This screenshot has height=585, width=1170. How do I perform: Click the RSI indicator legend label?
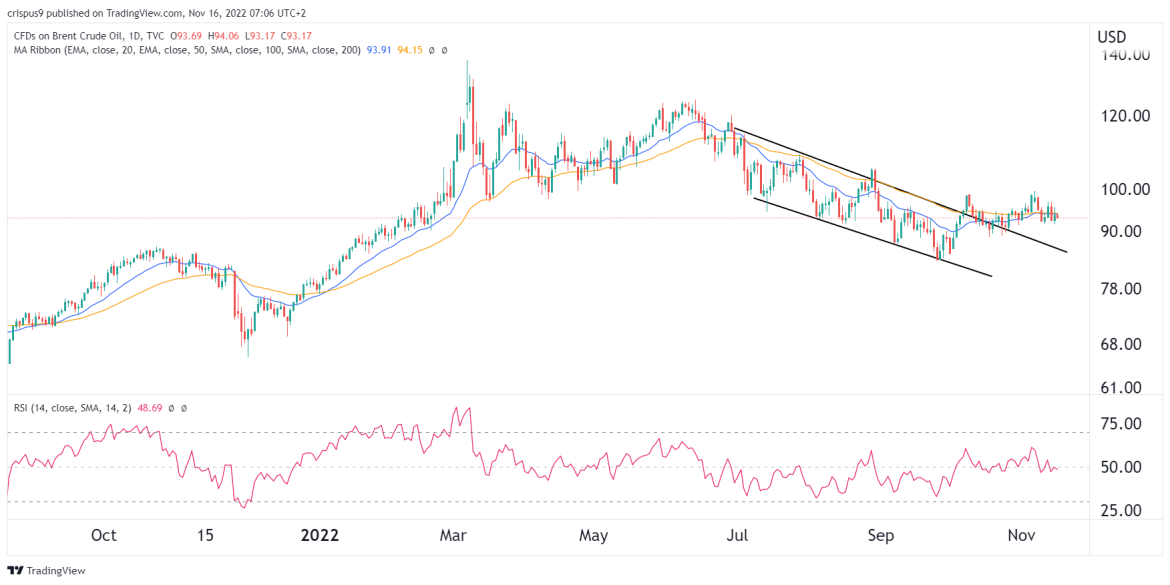(x=71, y=408)
